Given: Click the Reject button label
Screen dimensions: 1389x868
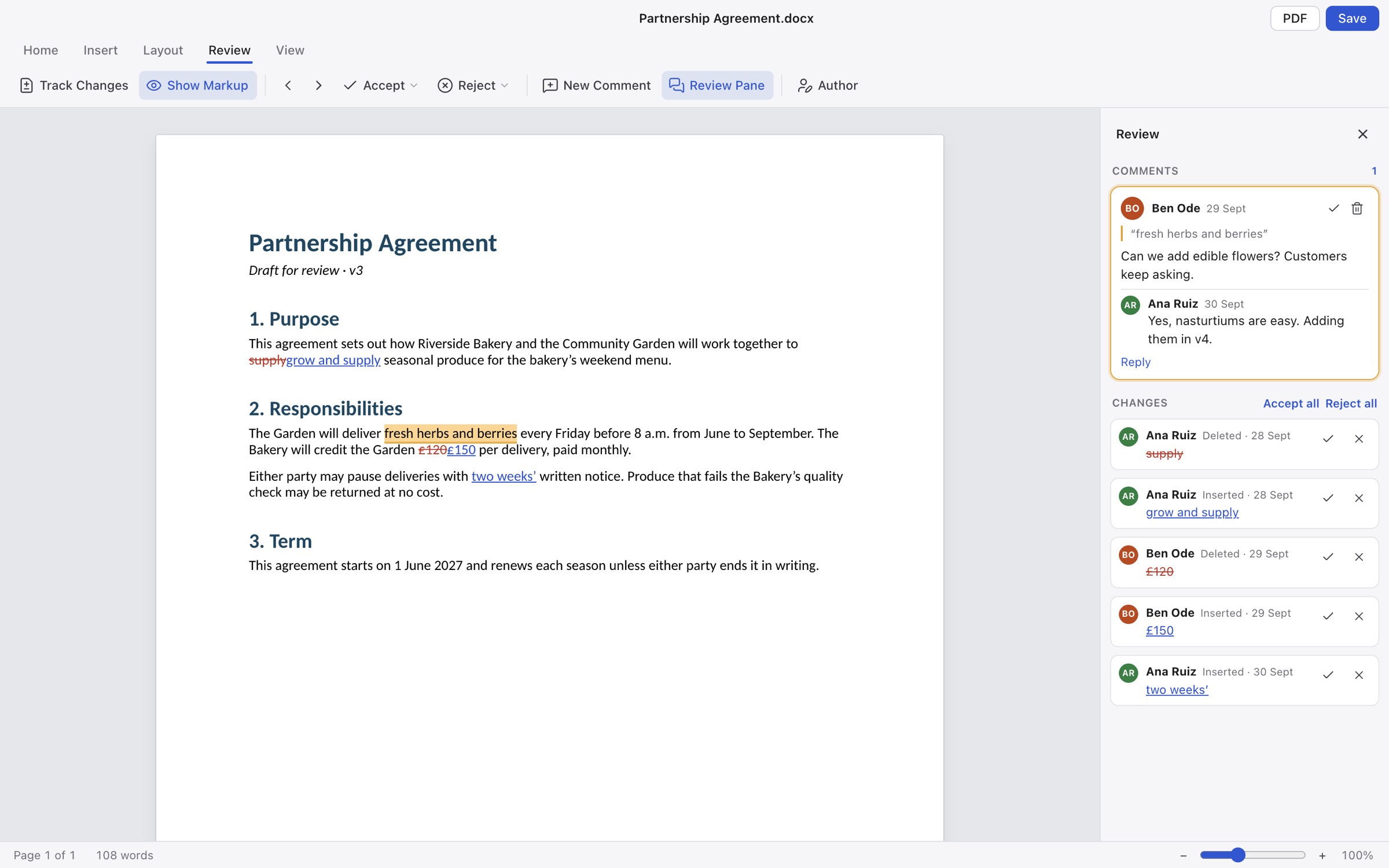Looking at the screenshot, I should click(476, 85).
